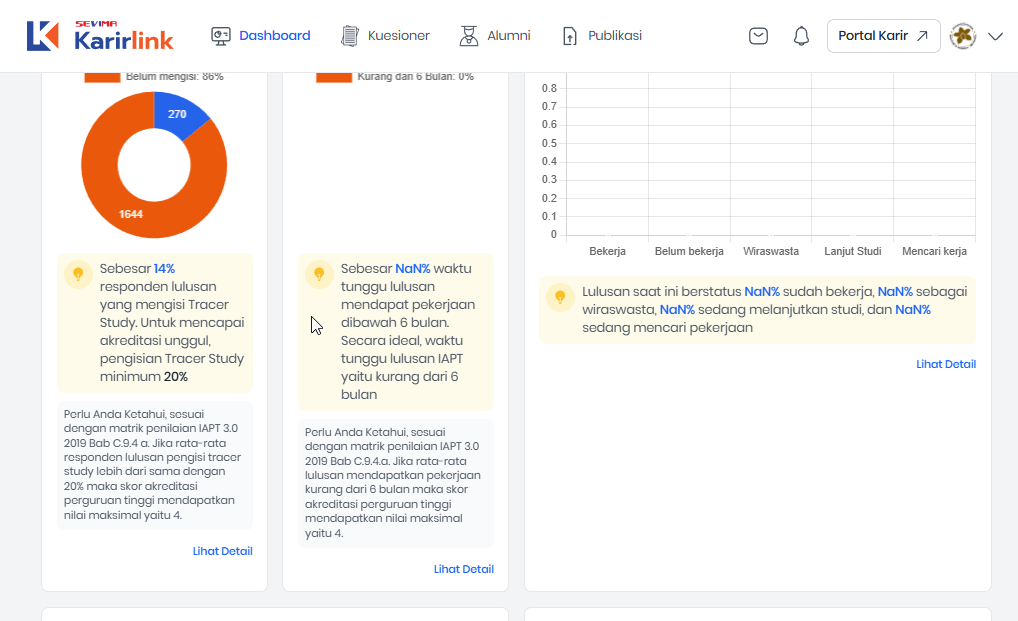Click the orange Belum mengisi legend swatch
The height and width of the screenshot is (621, 1018).
click(101, 77)
